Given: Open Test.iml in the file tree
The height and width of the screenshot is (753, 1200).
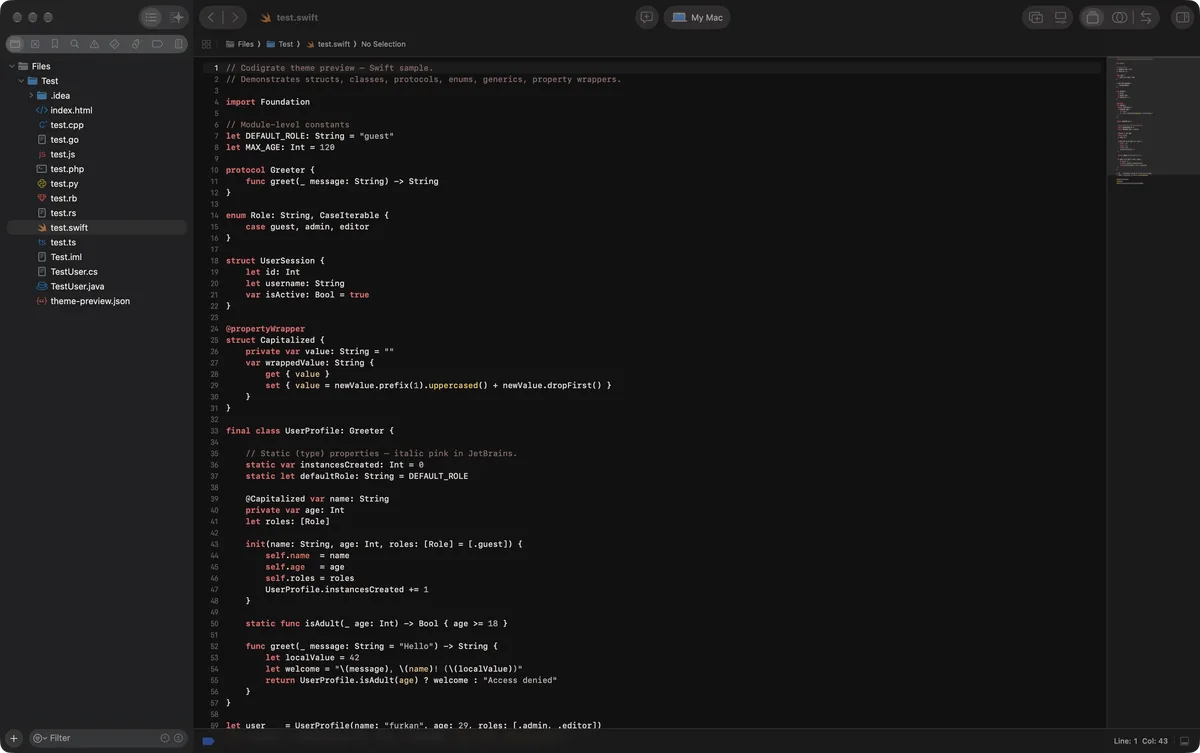Looking at the screenshot, I should coord(97,257).
